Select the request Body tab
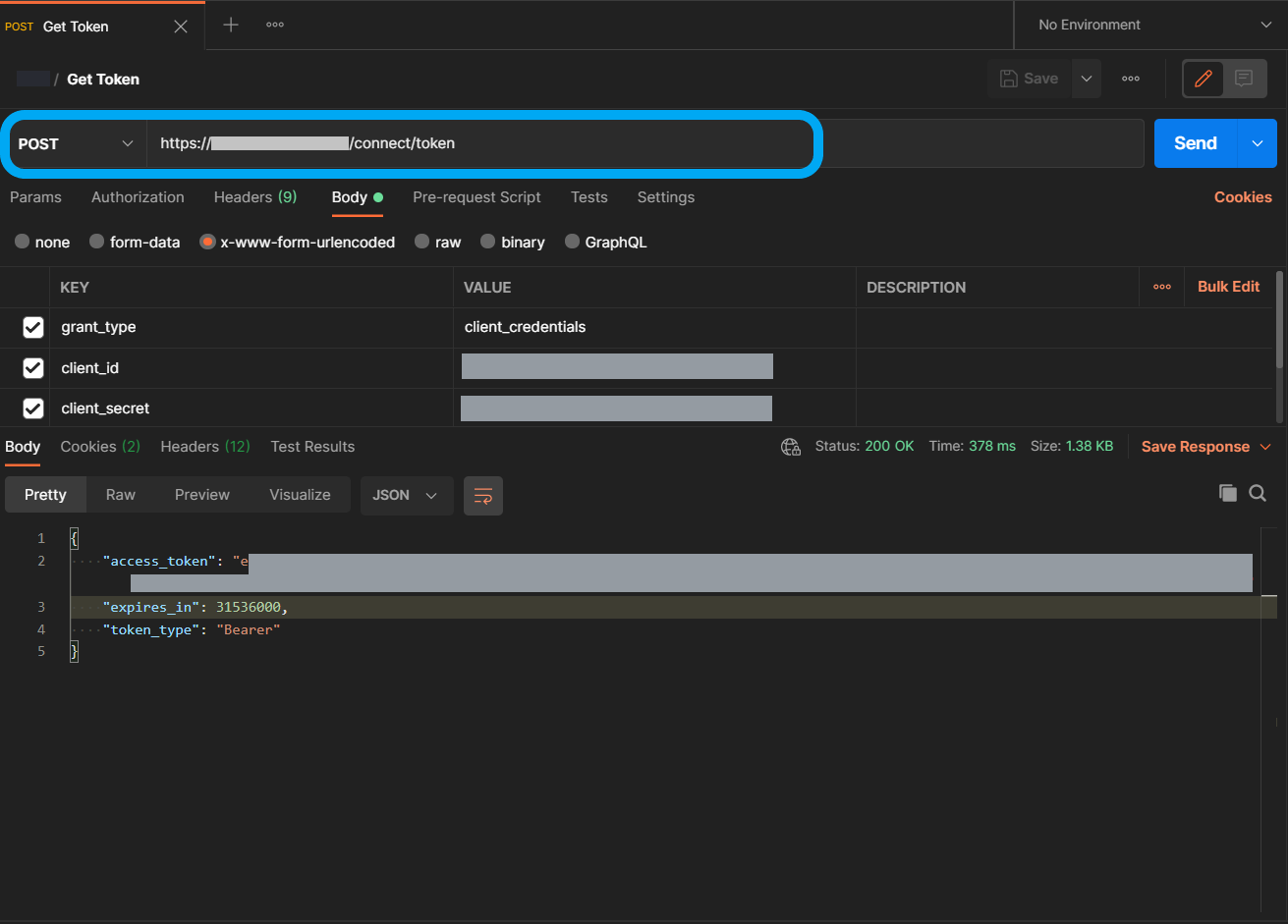1288x924 pixels. tap(357, 197)
